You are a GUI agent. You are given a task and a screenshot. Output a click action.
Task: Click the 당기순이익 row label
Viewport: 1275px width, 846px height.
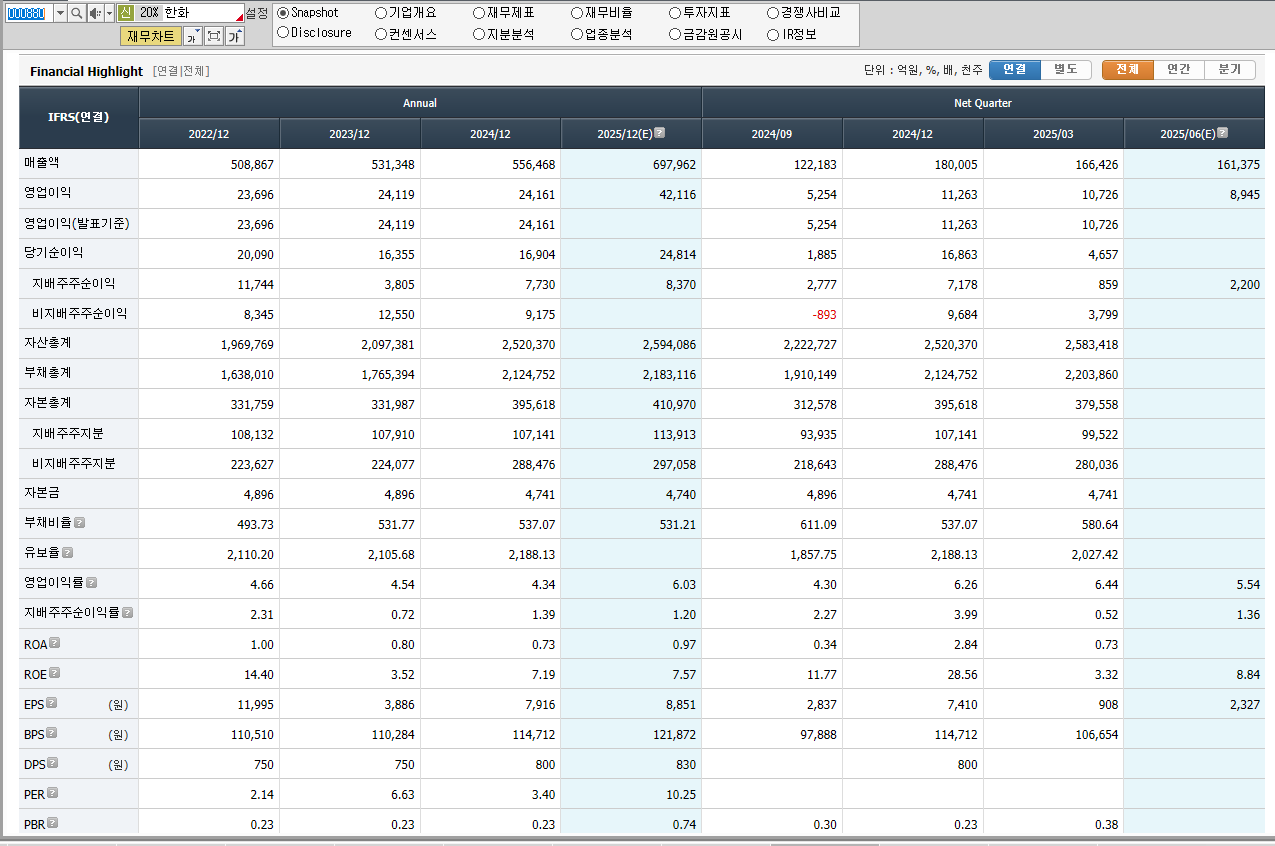(54, 252)
